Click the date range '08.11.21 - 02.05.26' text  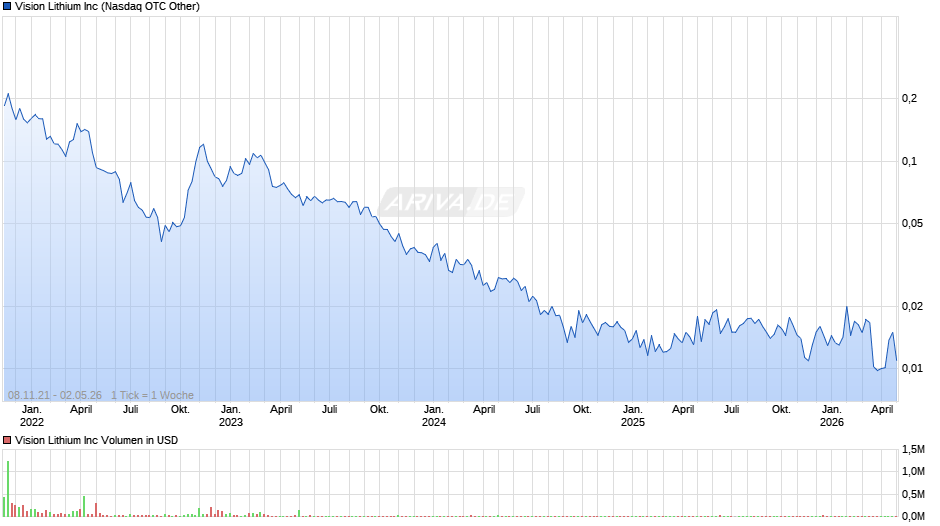point(55,395)
